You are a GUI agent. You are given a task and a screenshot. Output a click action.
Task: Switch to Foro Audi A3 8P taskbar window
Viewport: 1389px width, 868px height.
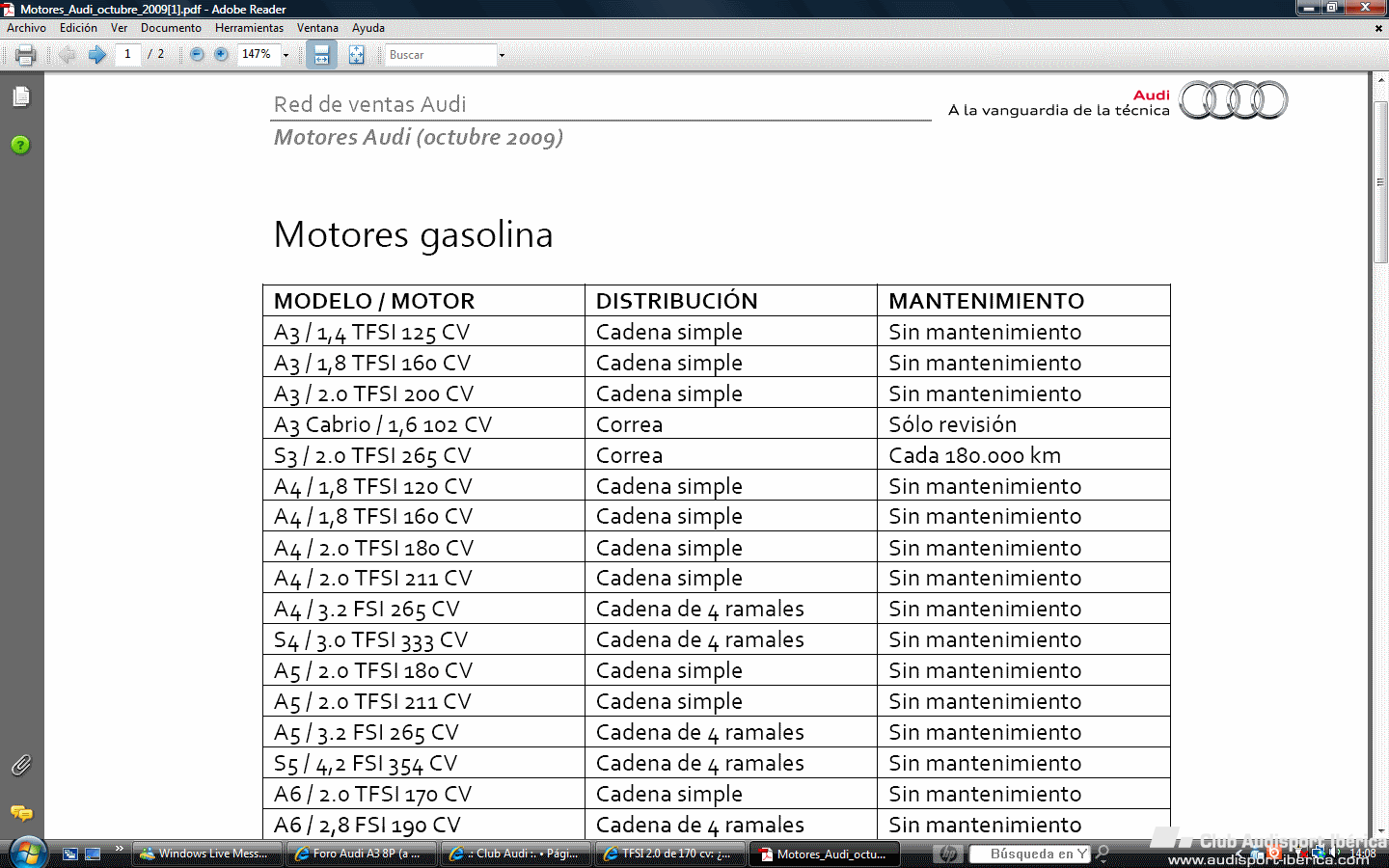[x=360, y=854]
